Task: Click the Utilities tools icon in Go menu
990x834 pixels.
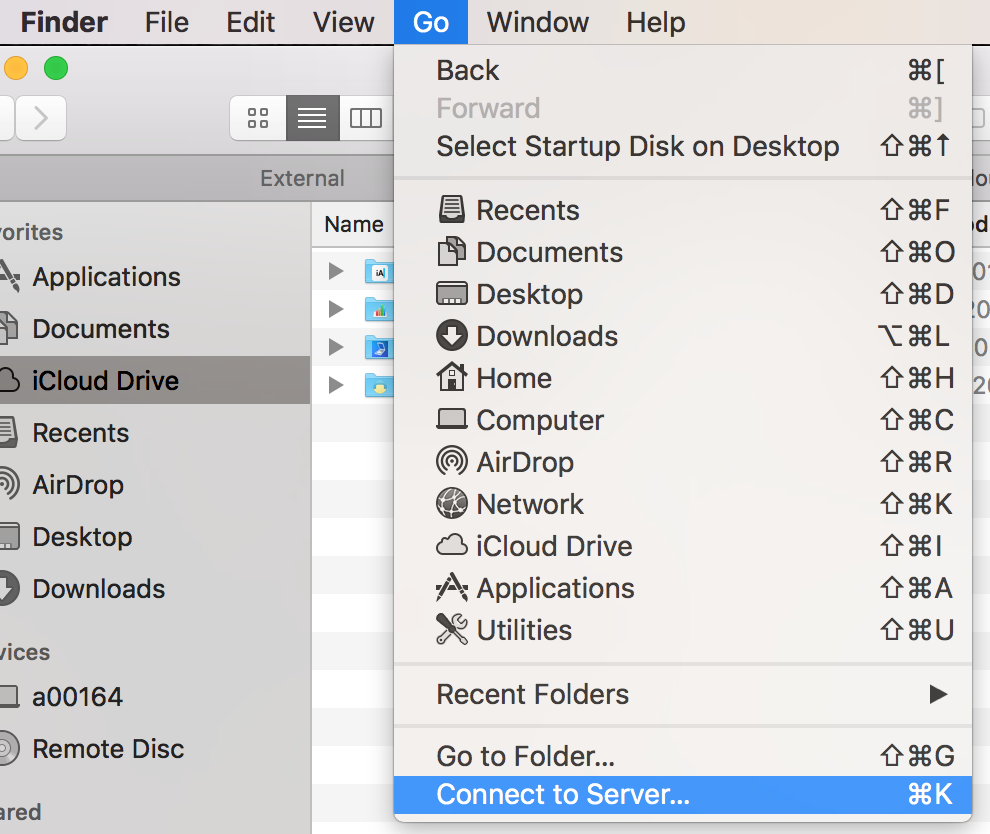Action: [451, 629]
